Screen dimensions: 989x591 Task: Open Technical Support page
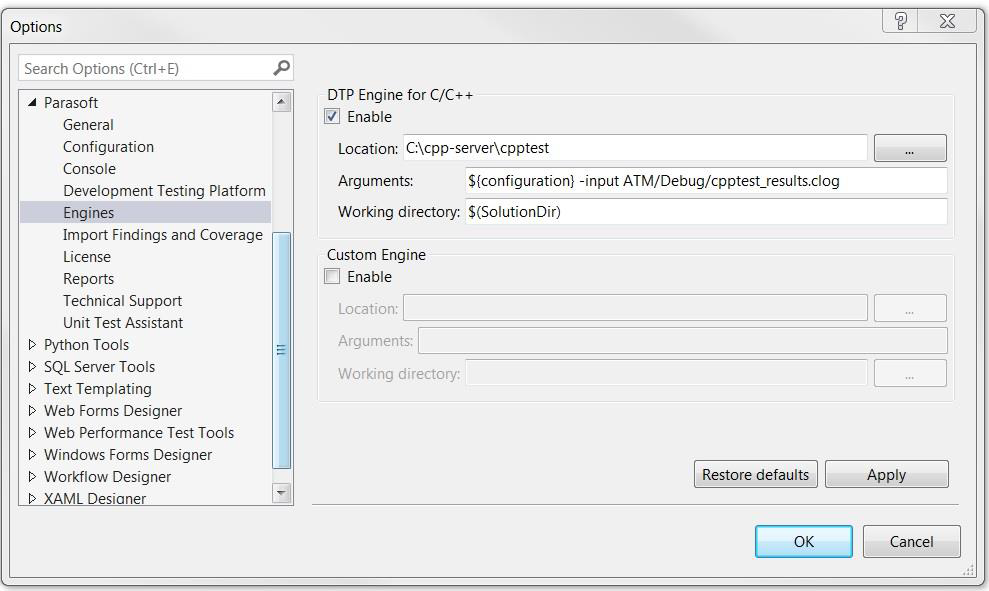coord(122,301)
